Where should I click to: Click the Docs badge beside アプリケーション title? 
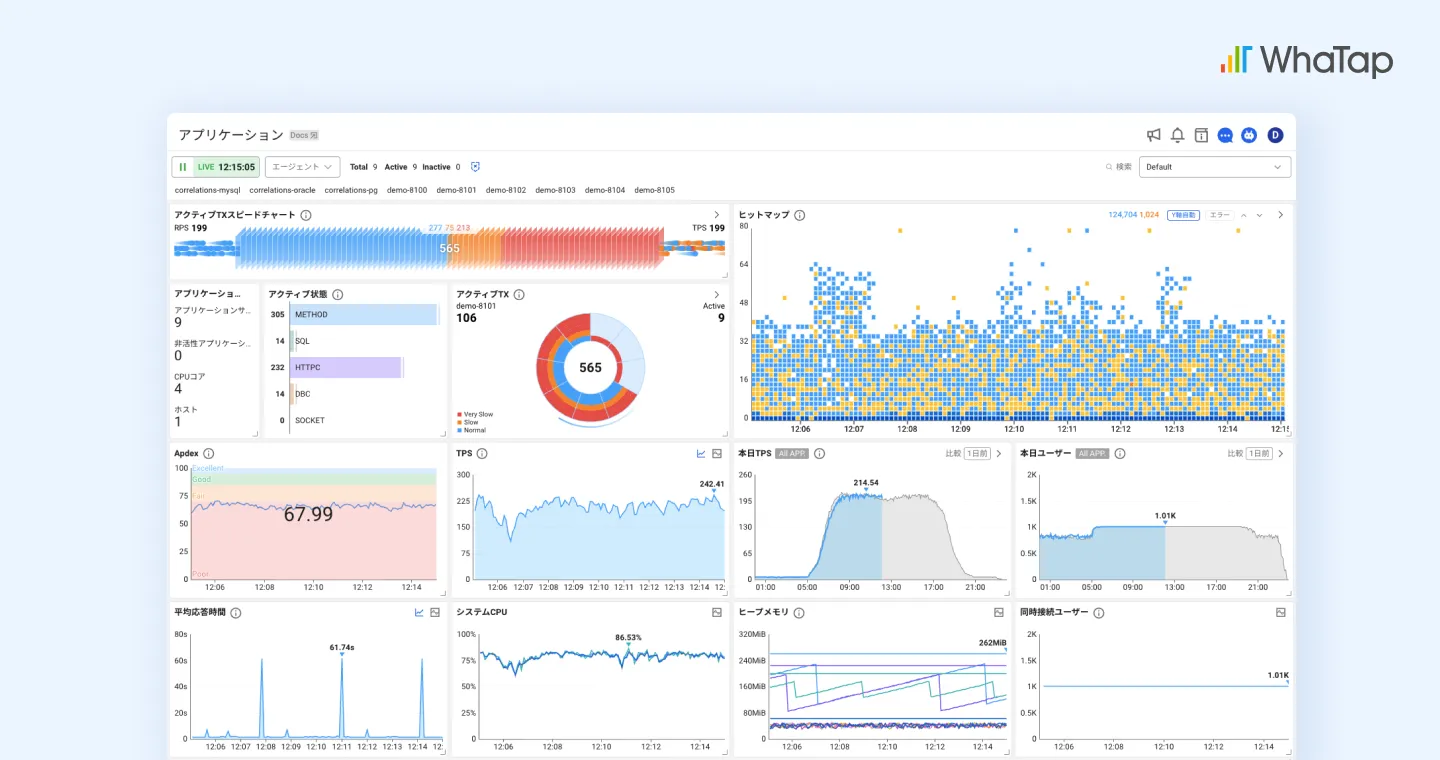[x=304, y=135]
